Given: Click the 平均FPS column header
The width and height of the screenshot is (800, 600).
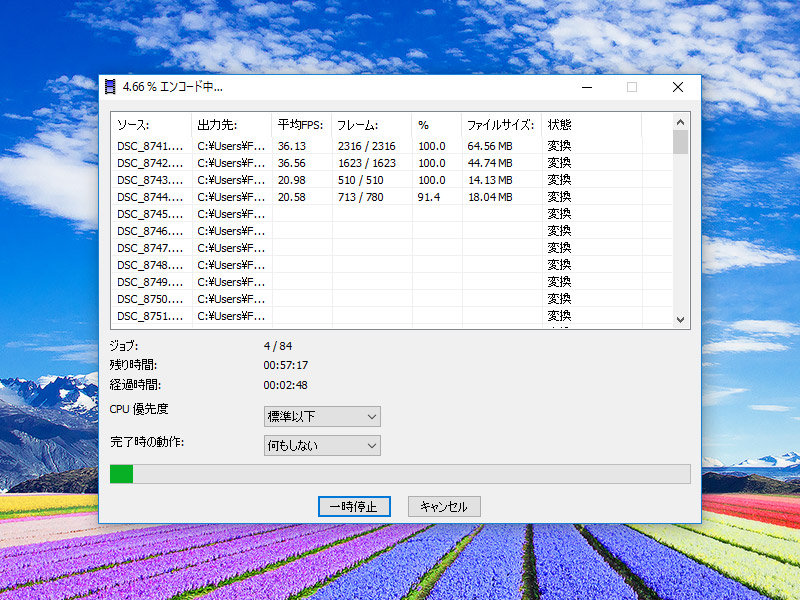Looking at the screenshot, I should pyautogui.click(x=301, y=125).
